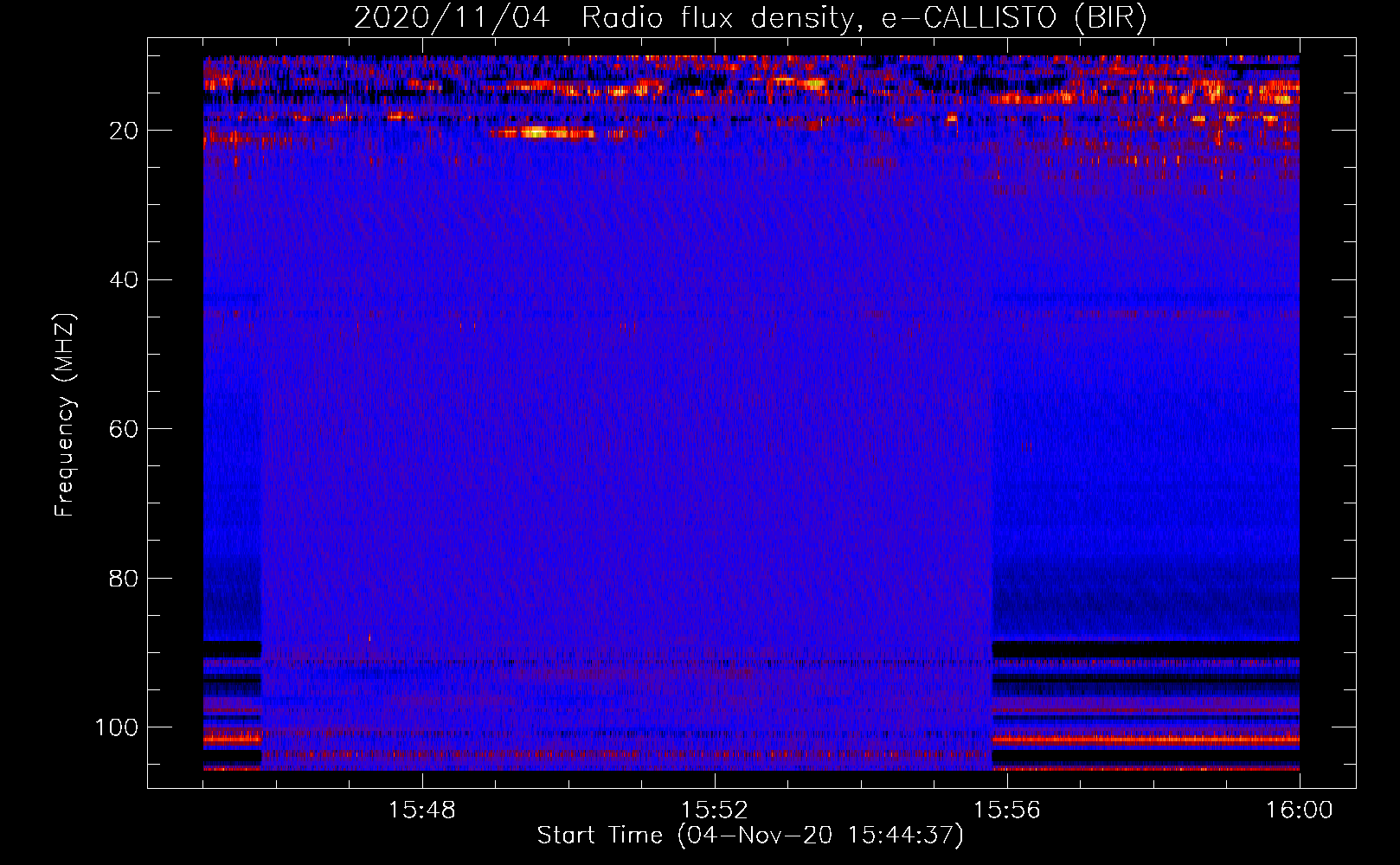The width and height of the screenshot is (1400, 865).
Task: Select the 80 MHz frequency tick label
Action: click(125, 578)
